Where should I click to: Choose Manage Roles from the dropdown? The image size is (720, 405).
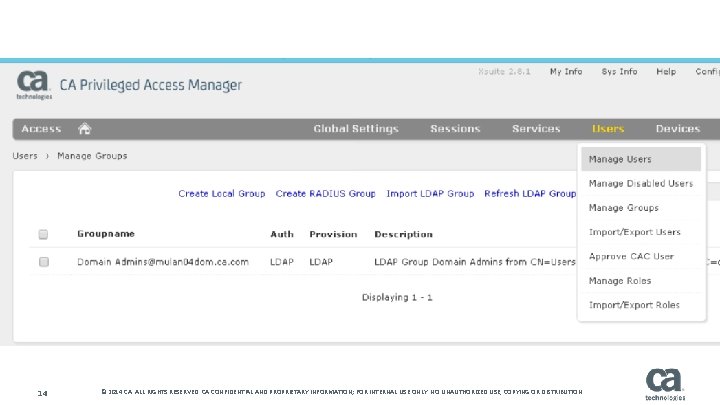pyautogui.click(x=641, y=281)
